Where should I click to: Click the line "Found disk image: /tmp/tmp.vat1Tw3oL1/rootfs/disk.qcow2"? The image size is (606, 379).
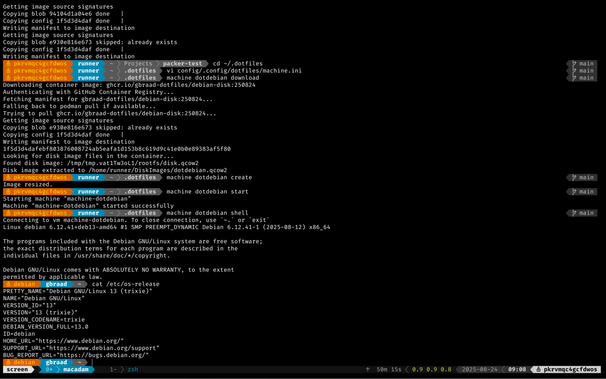[x=100, y=163]
